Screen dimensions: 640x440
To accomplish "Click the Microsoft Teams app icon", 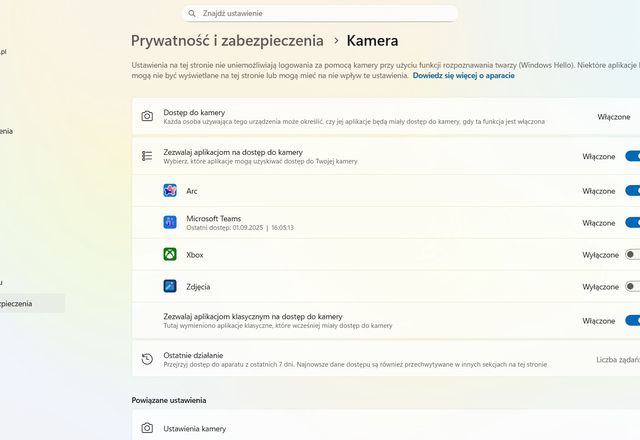I will [x=170, y=222].
